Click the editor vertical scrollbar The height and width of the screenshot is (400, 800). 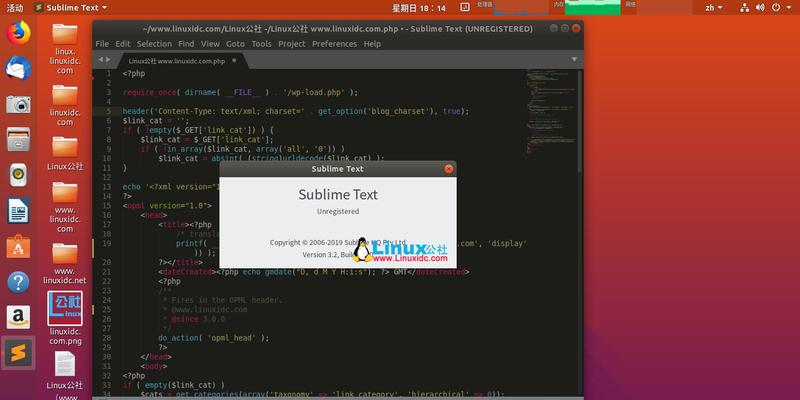click(x=580, y=121)
